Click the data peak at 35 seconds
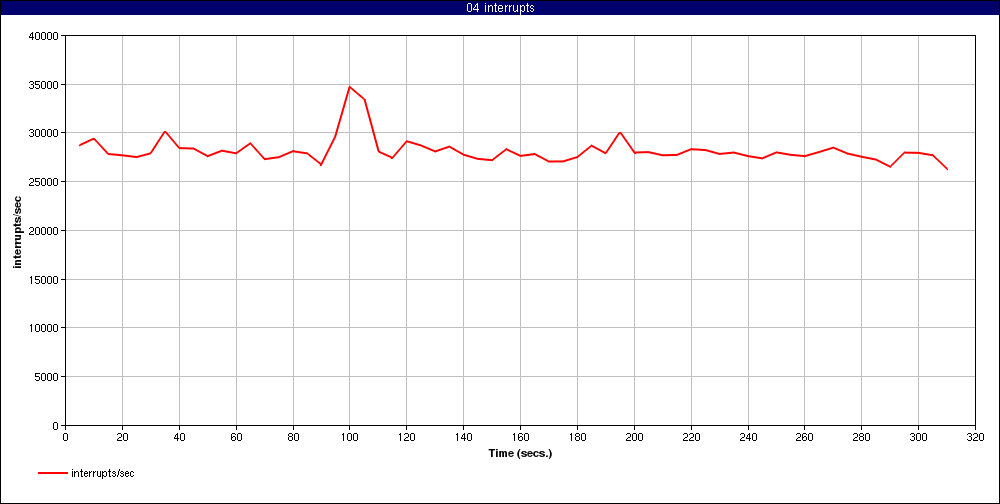The image size is (1000, 504). (165, 131)
